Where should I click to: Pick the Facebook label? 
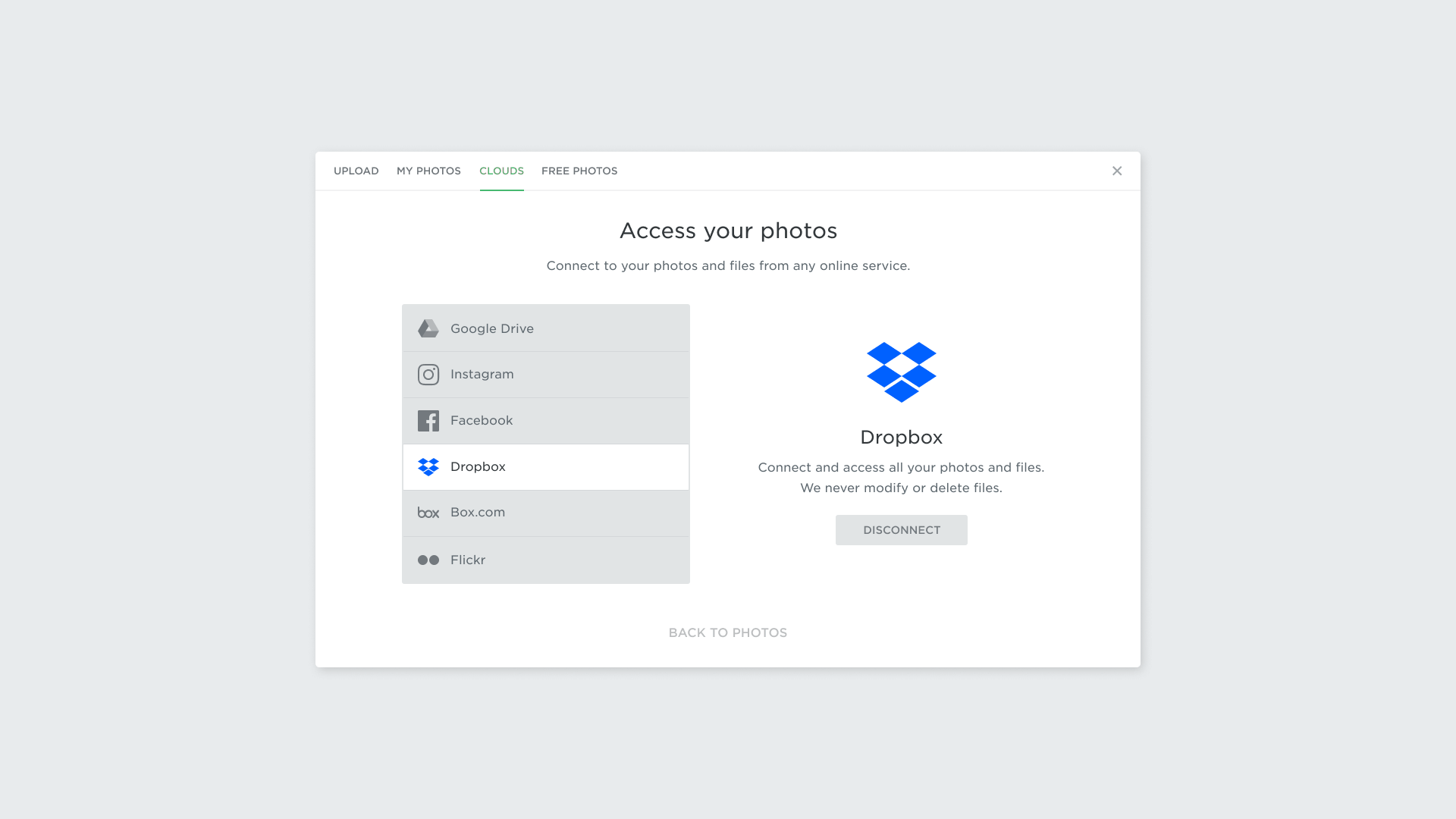pyautogui.click(x=482, y=421)
